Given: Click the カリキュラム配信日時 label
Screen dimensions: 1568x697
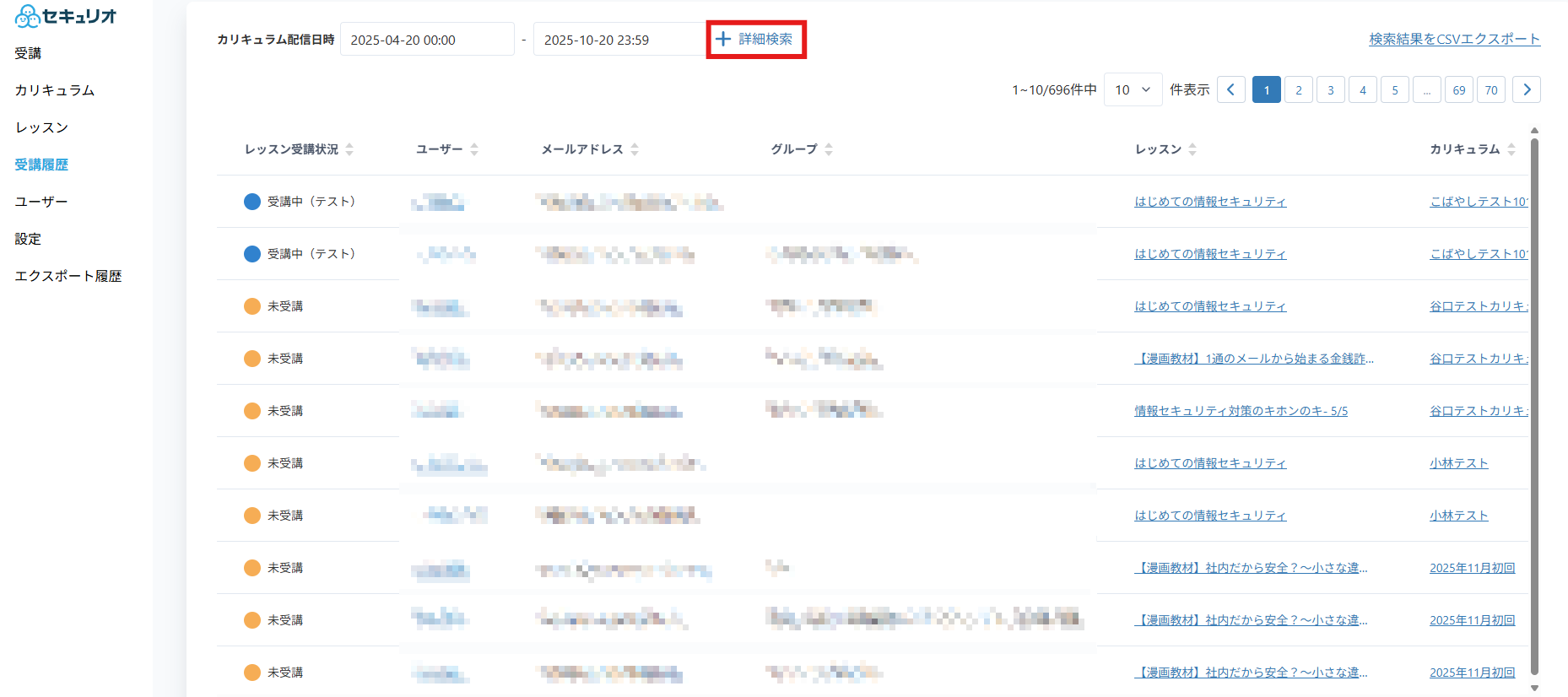Looking at the screenshot, I should [275, 40].
